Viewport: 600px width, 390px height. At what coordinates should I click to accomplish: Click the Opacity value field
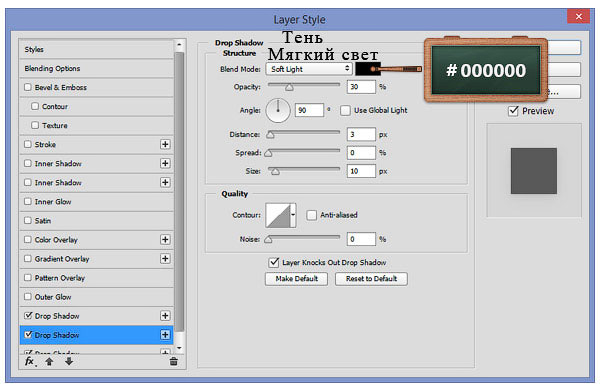point(361,87)
